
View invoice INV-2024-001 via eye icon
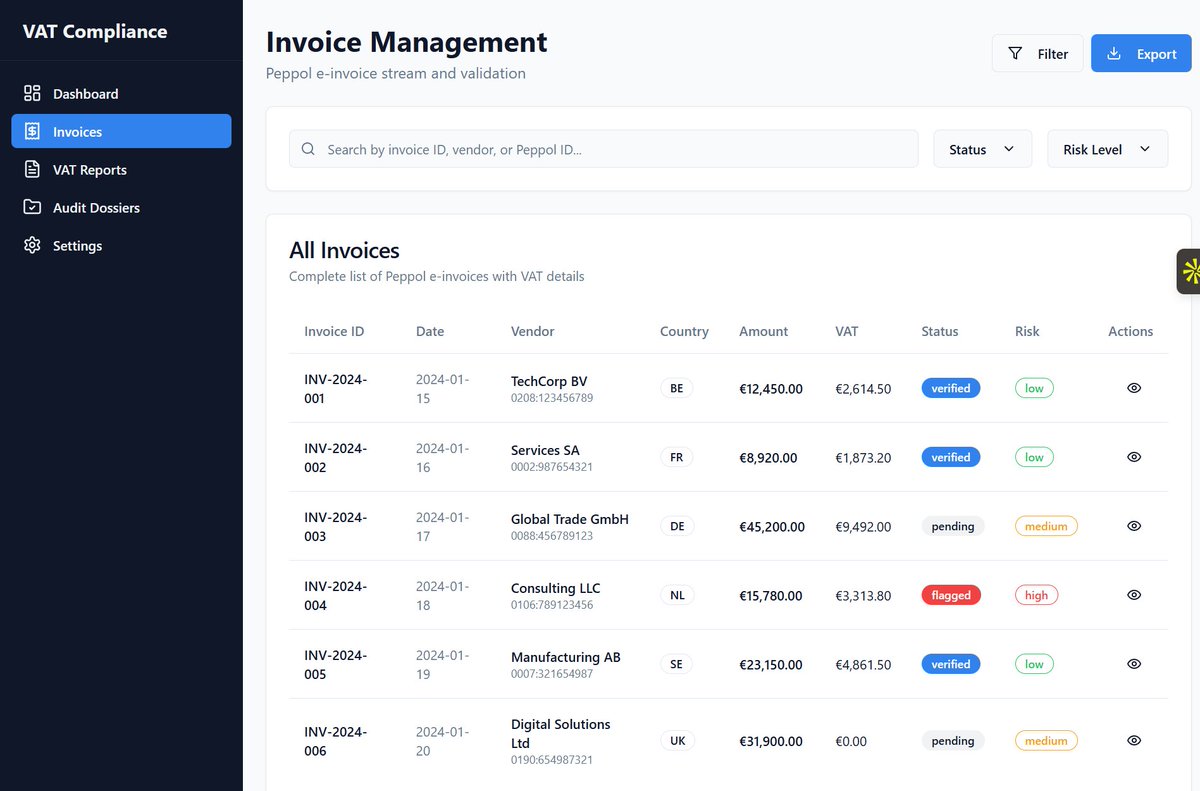1134,388
